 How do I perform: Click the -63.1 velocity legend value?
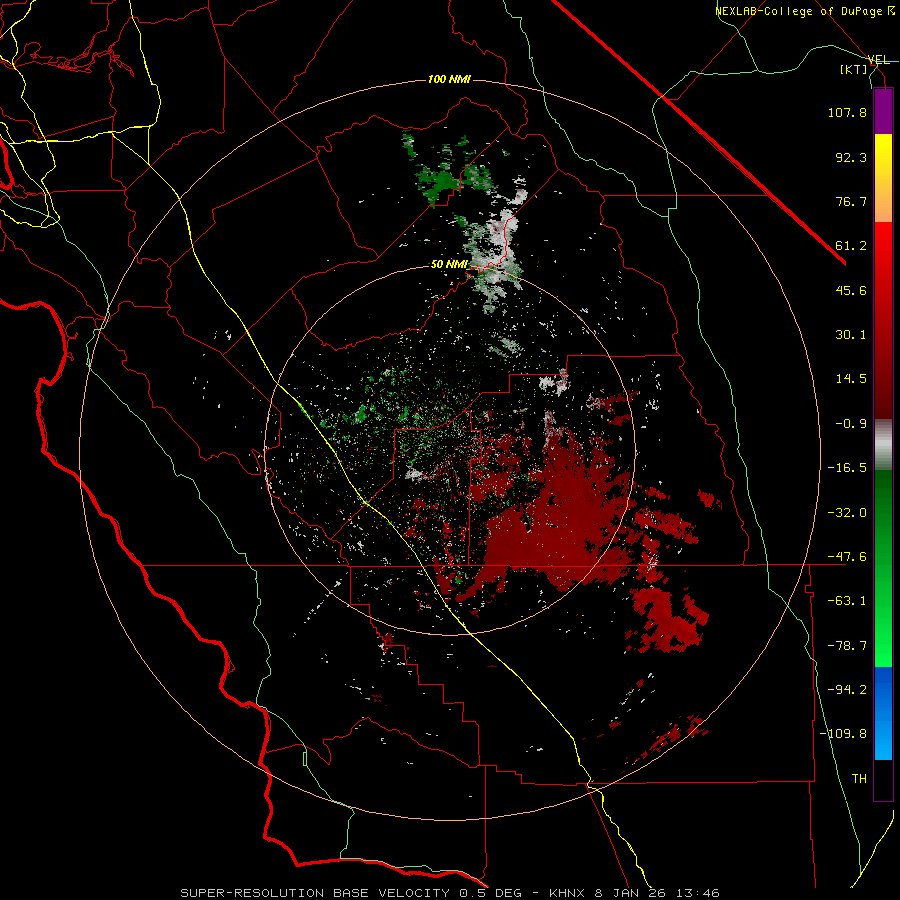point(847,601)
